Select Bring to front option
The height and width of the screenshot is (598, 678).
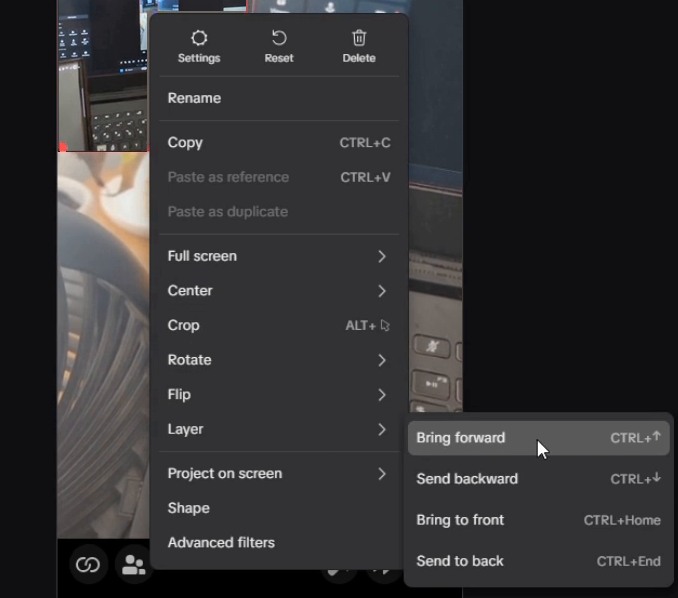538,520
